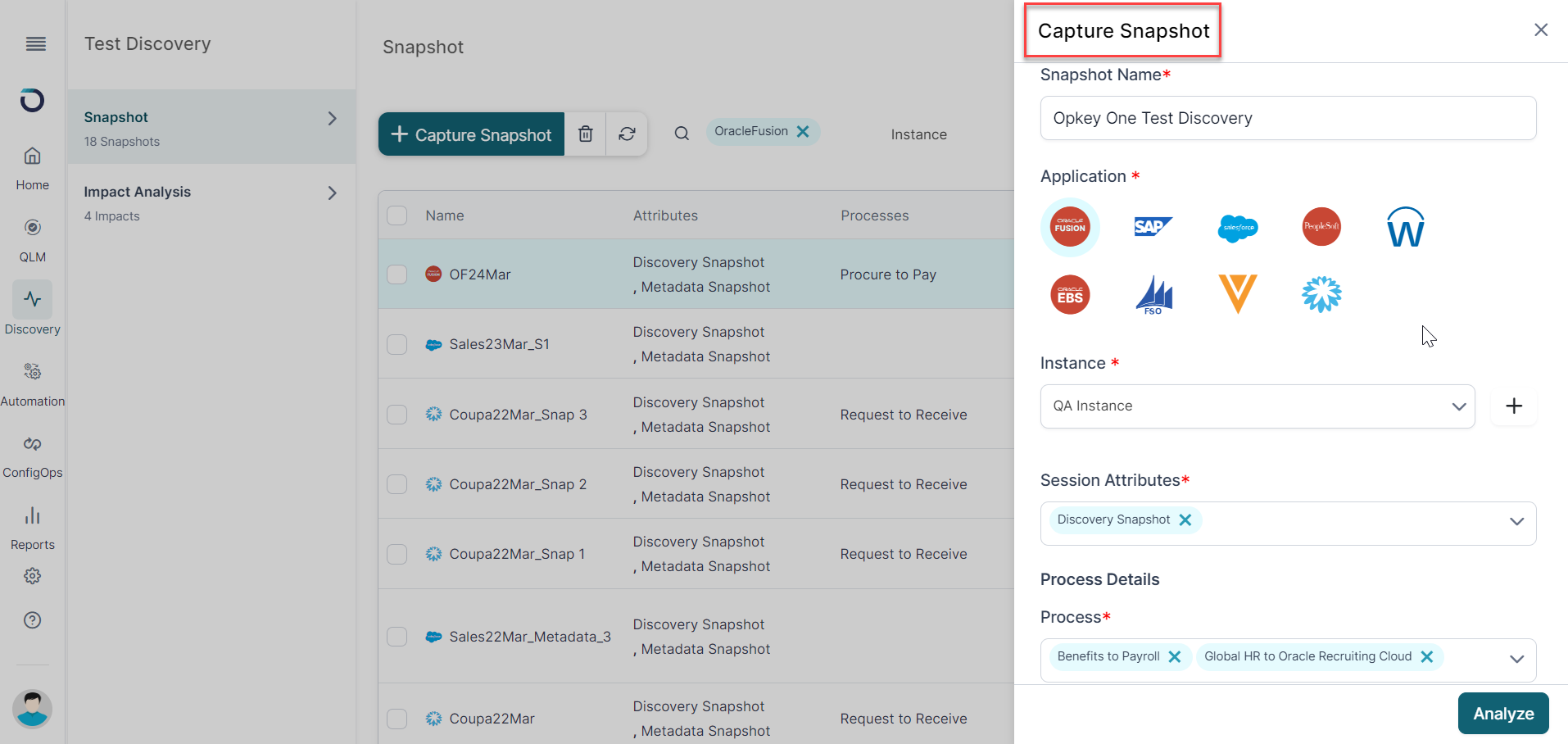This screenshot has height=744, width=1568.
Task: Open the OF24Mar snapshot name
Action: pyautogui.click(x=480, y=274)
